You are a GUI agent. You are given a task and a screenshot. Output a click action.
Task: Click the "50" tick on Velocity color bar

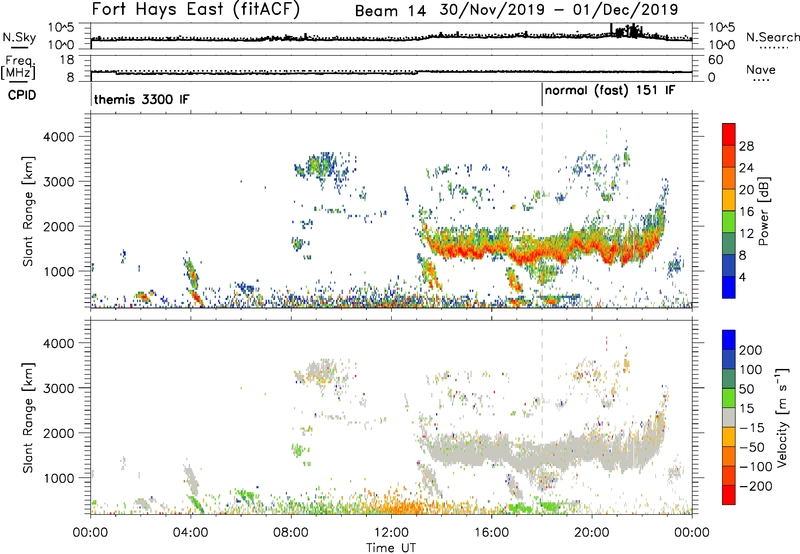[747, 389]
